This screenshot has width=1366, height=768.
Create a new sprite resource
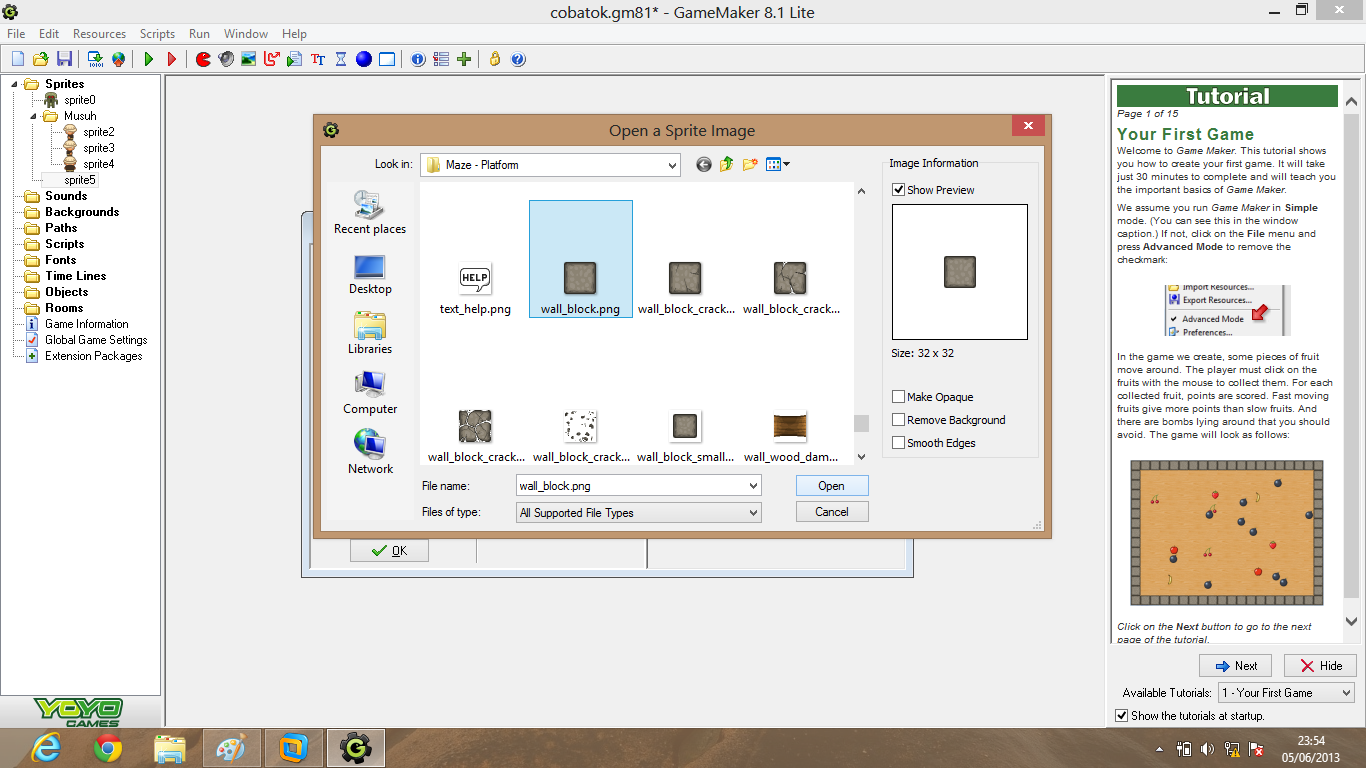[201, 59]
